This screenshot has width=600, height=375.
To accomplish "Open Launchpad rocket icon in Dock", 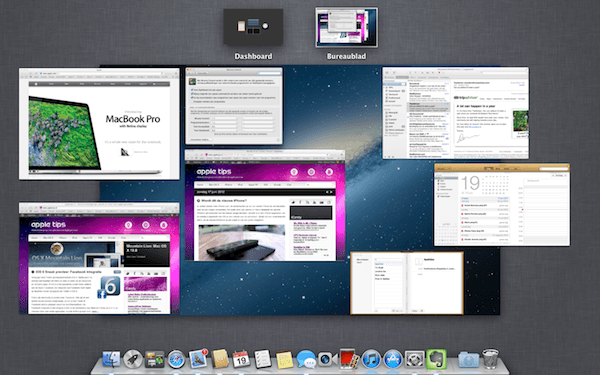I will [133, 360].
